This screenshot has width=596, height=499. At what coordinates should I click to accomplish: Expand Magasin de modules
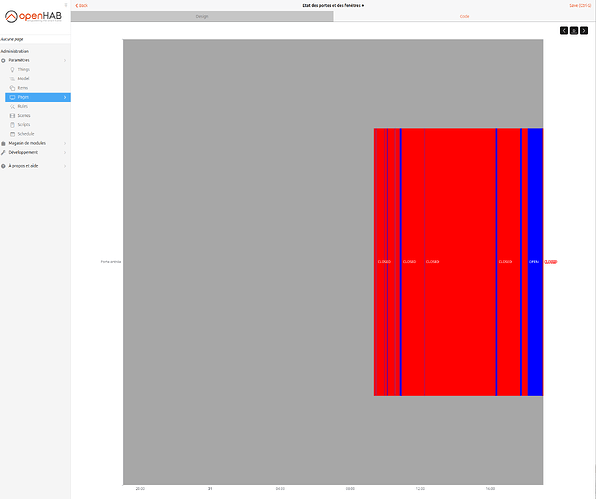click(35, 143)
